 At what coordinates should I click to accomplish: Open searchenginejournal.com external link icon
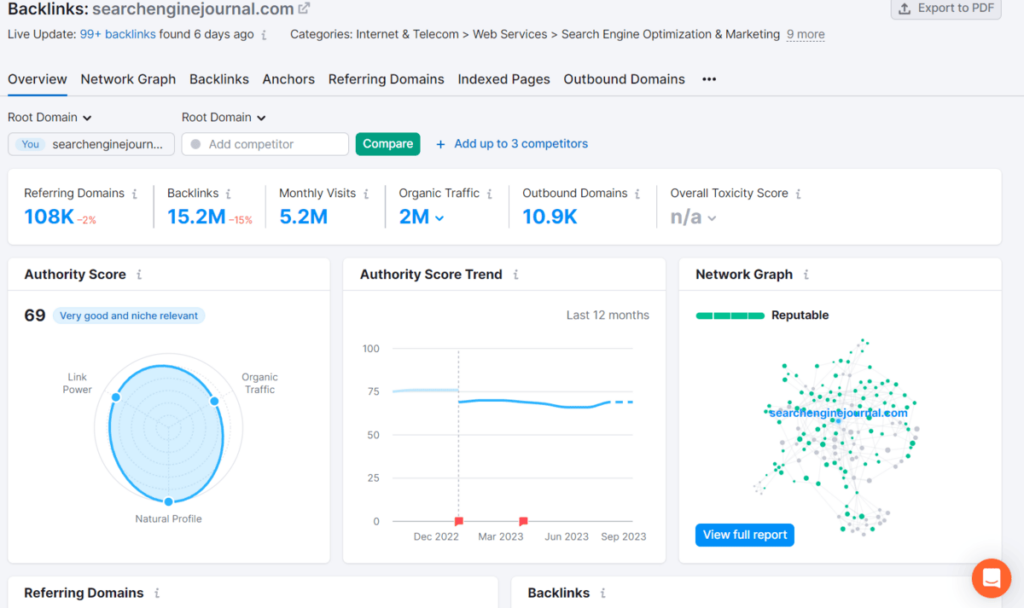[304, 8]
